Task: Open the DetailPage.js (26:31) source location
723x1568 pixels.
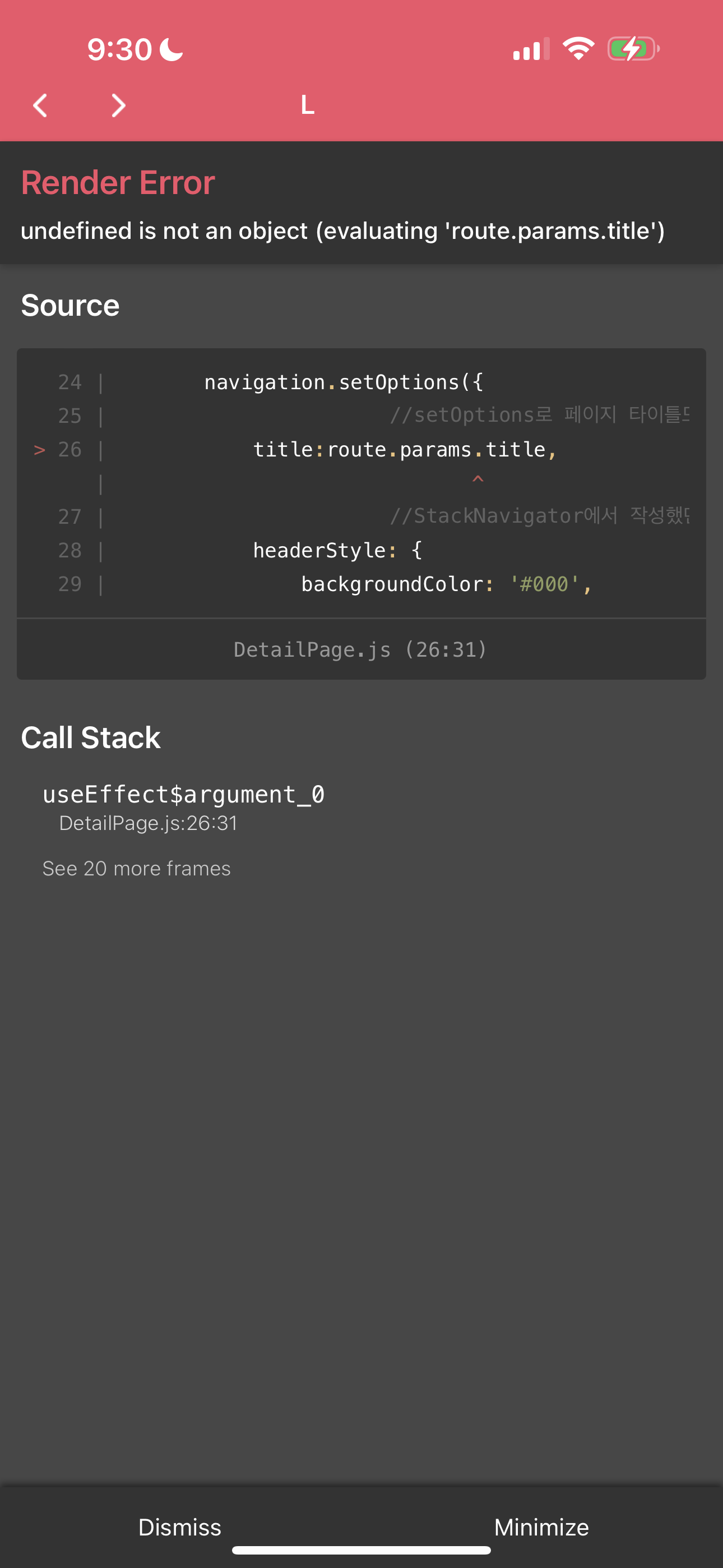Action: coord(361,649)
